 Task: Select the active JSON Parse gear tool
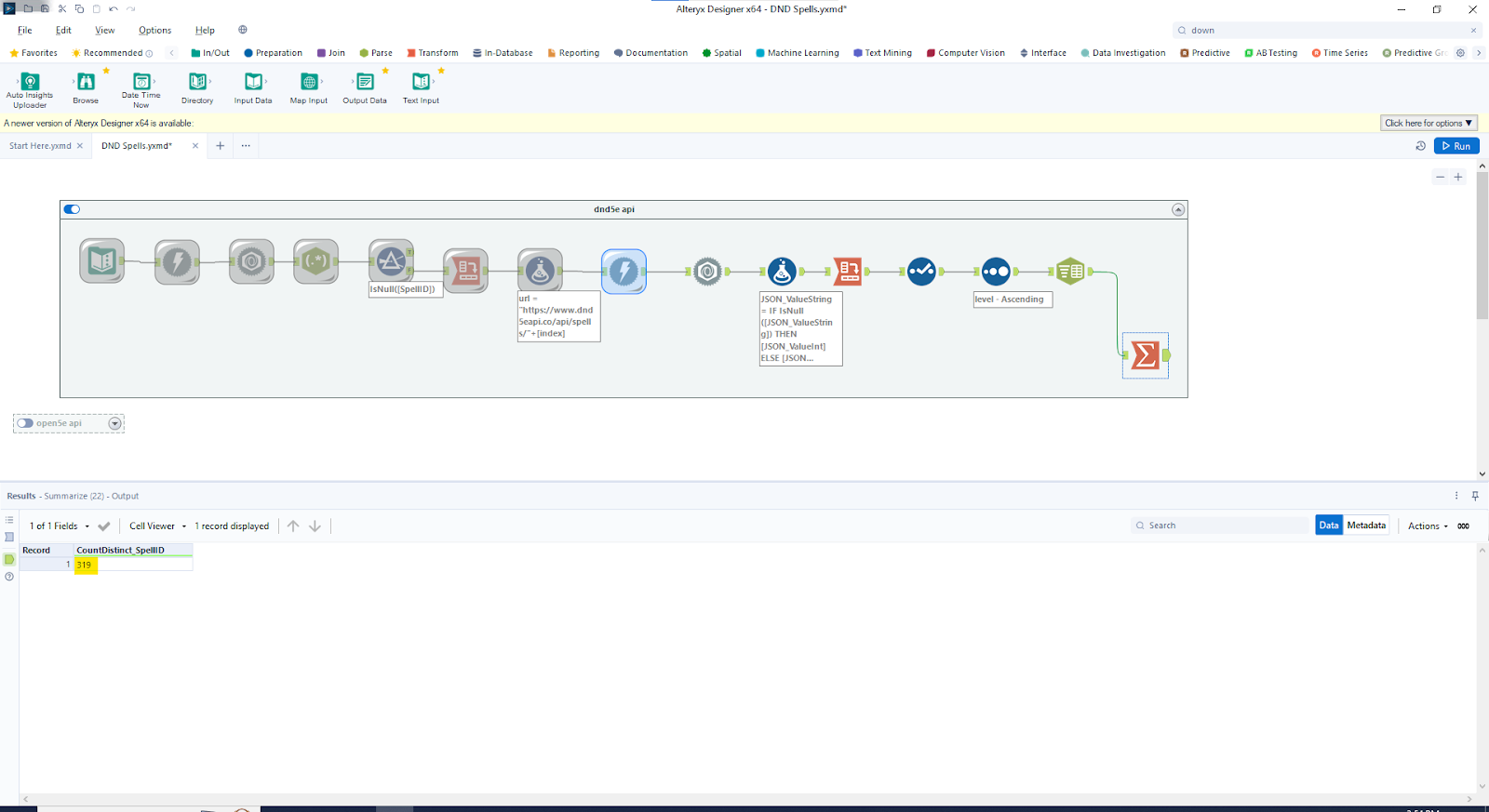707,272
